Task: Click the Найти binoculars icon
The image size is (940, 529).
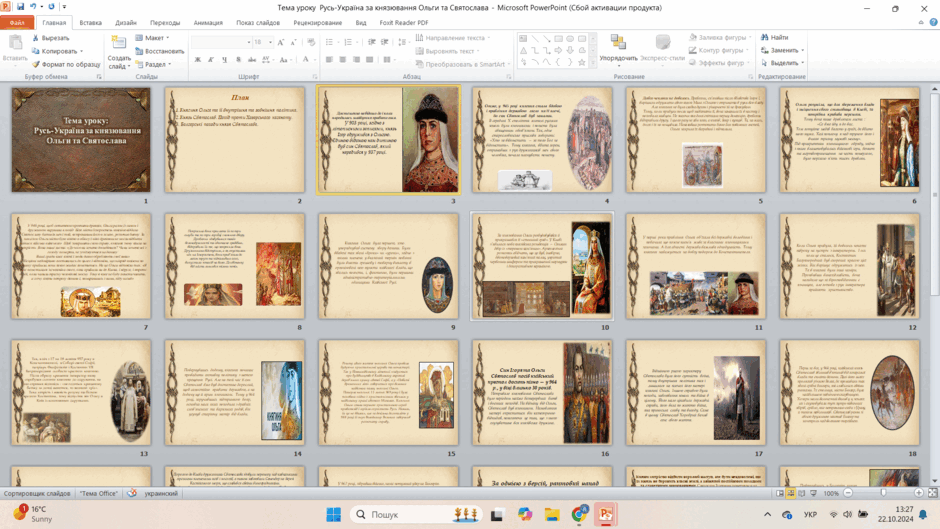Action: 764,37
